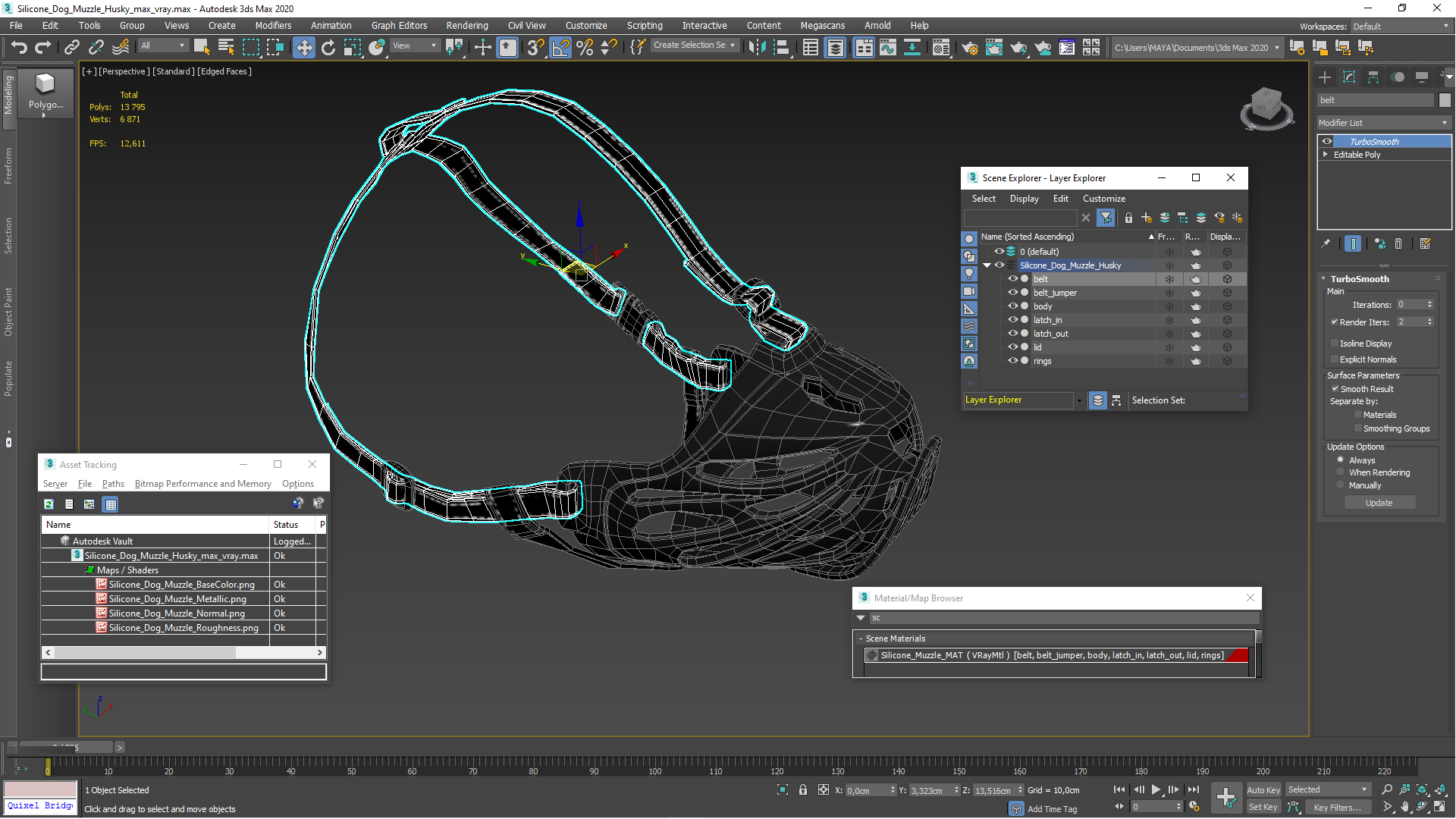The width and height of the screenshot is (1456, 819).
Task: Open Select by Name dialog icon
Action: point(225,47)
